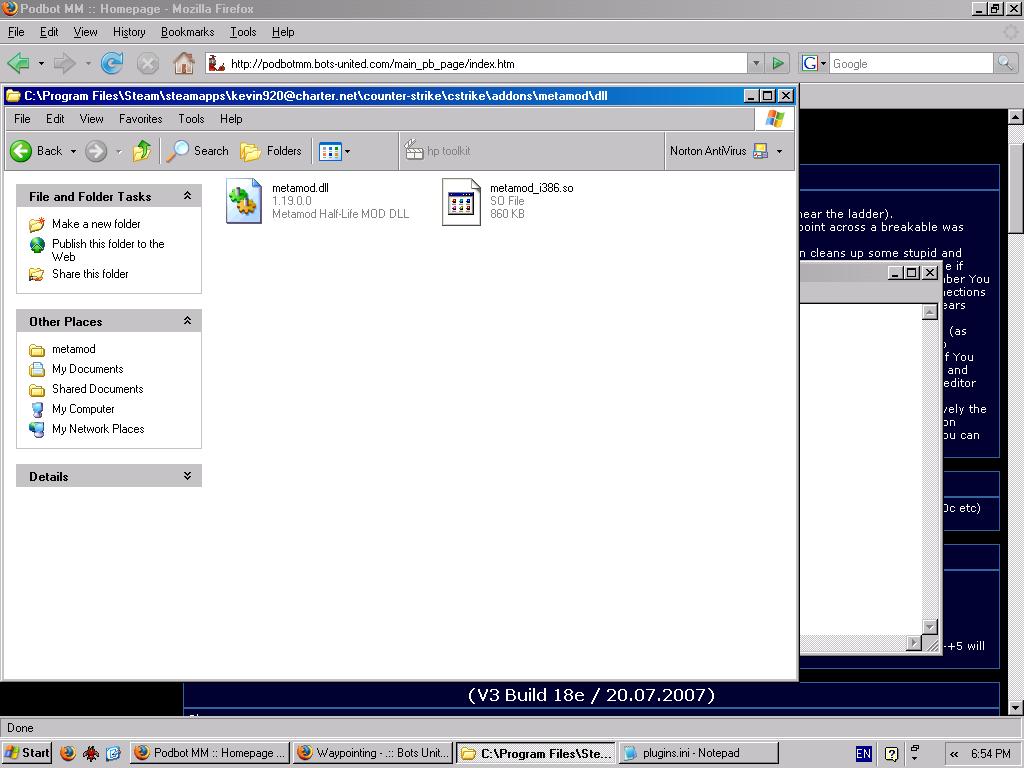1024x768 pixels.
Task: Toggle Explorer Folders pane button
Action: (270, 151)
